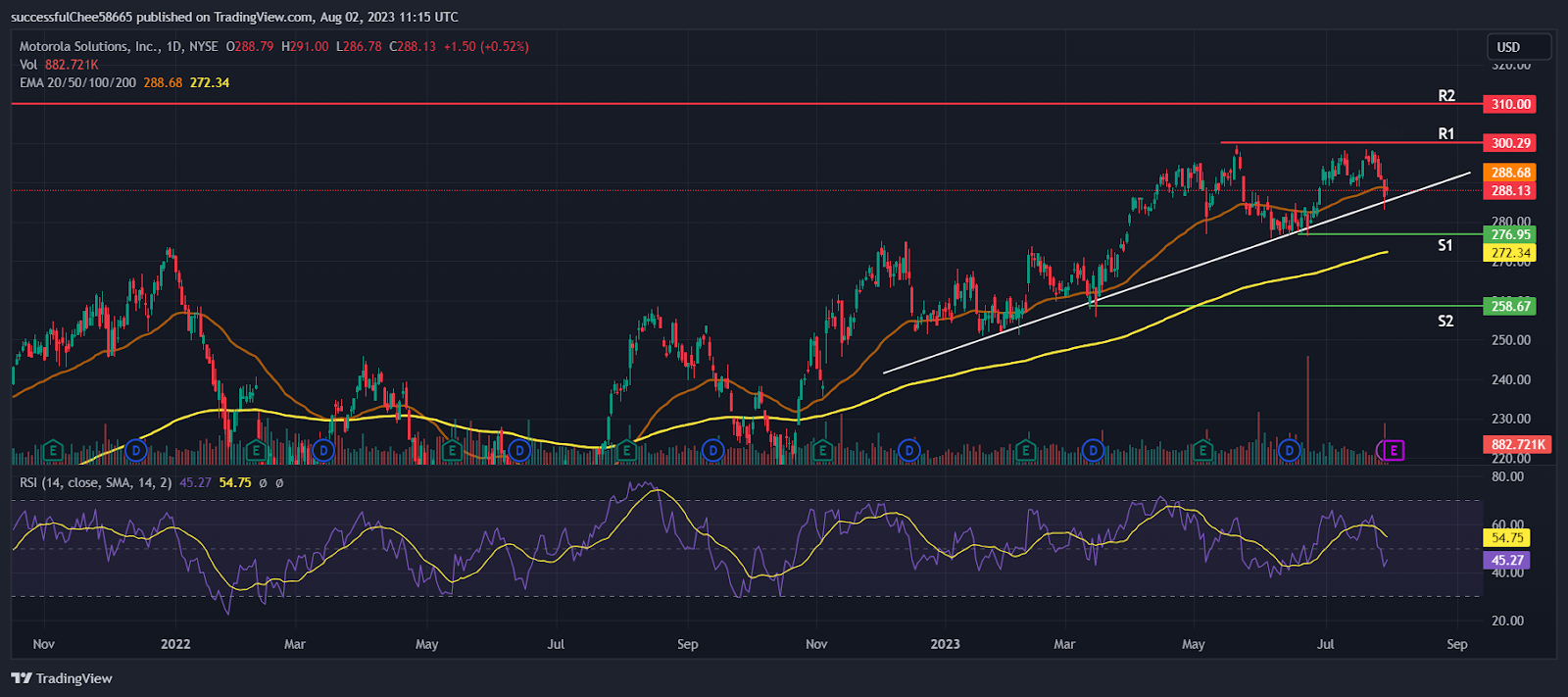Click the Sep label at right end of time axis
This screenshot has height=697, width=1568.
tap(1457, 644)
